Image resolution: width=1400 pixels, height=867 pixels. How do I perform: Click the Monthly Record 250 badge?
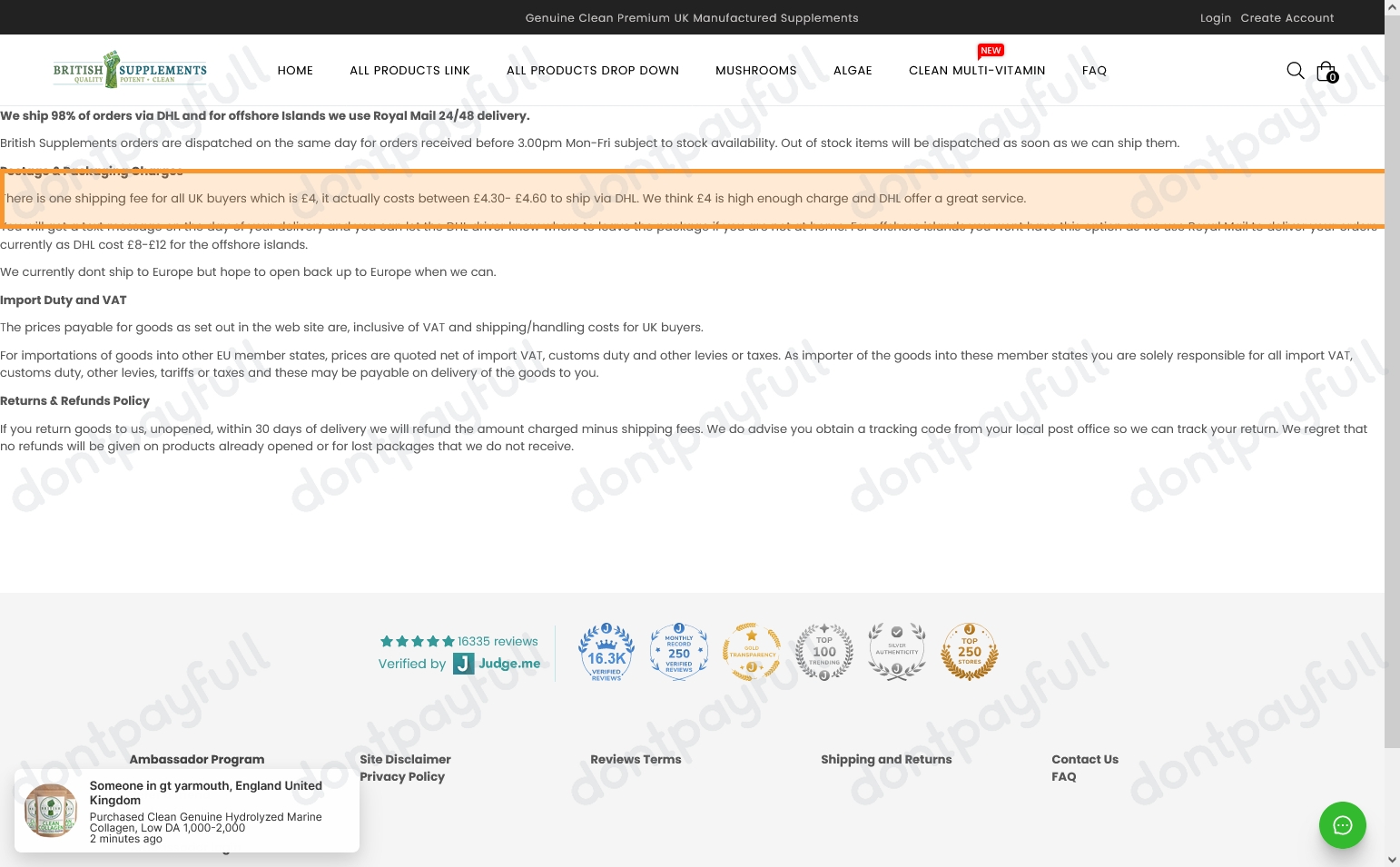click(679, 652)
